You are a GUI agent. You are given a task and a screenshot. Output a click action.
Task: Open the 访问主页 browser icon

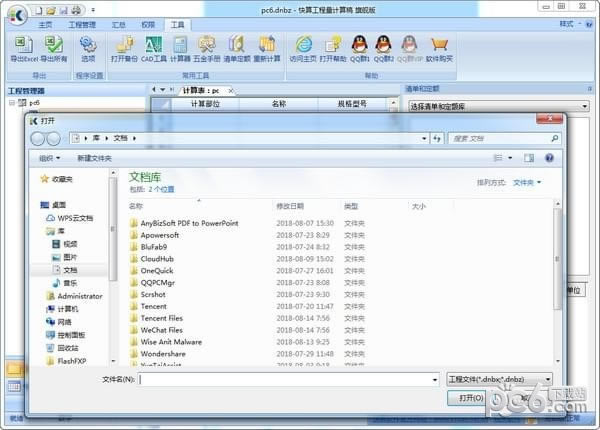[302, 46]
